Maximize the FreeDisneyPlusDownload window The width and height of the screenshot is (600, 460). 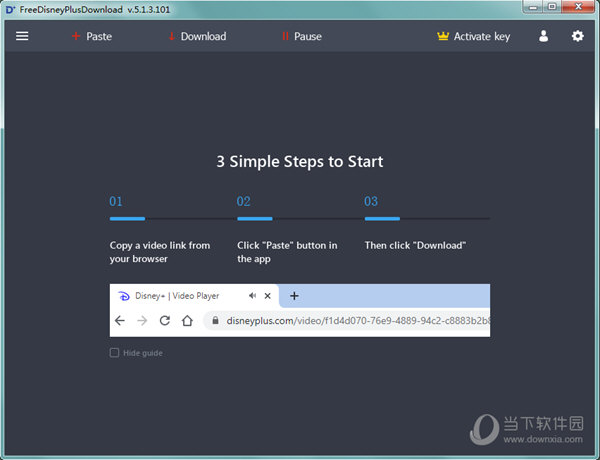[x=552, y=7]
